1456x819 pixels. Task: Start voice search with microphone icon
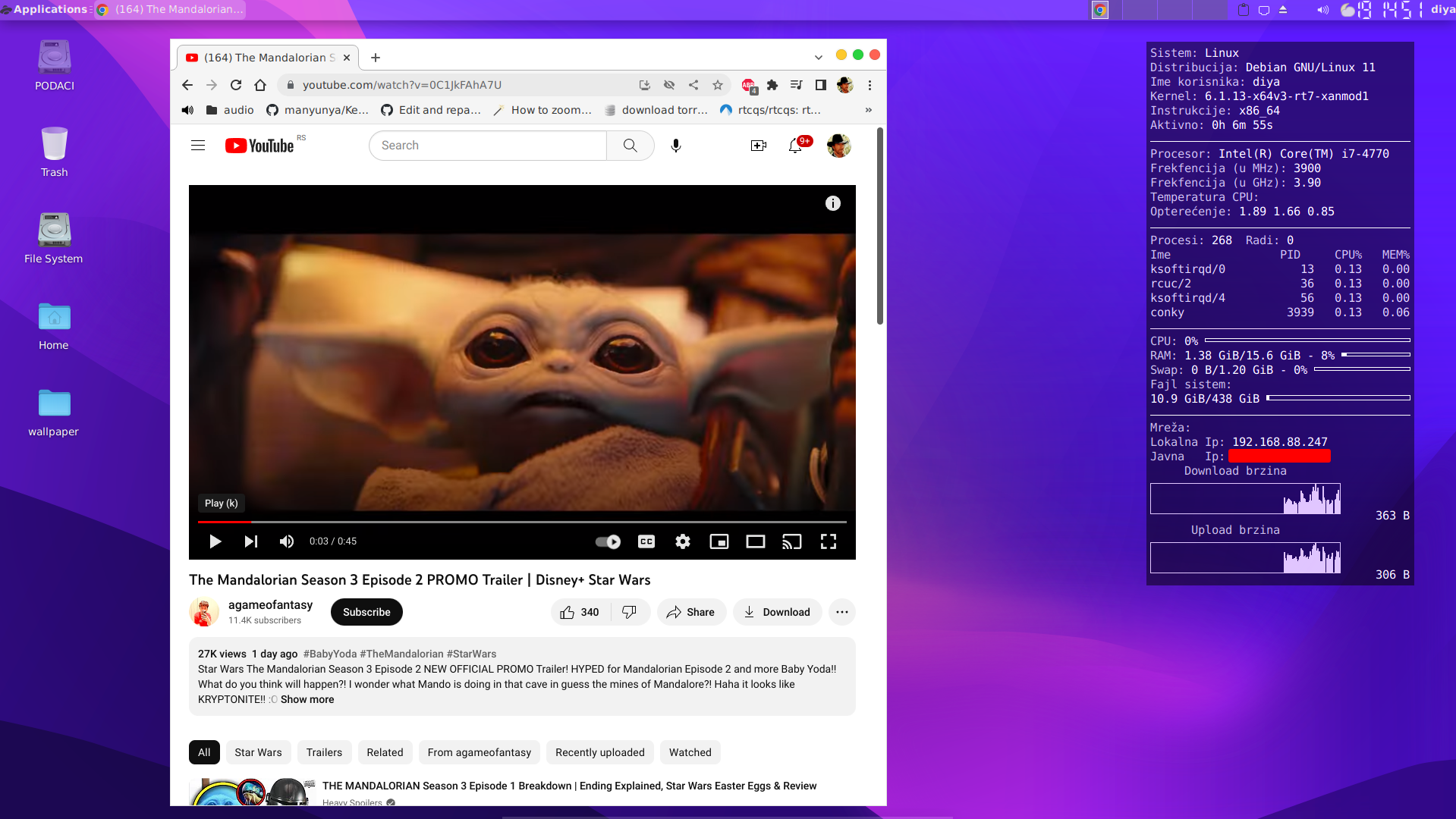pyautogui.click(x=676, y=146)
